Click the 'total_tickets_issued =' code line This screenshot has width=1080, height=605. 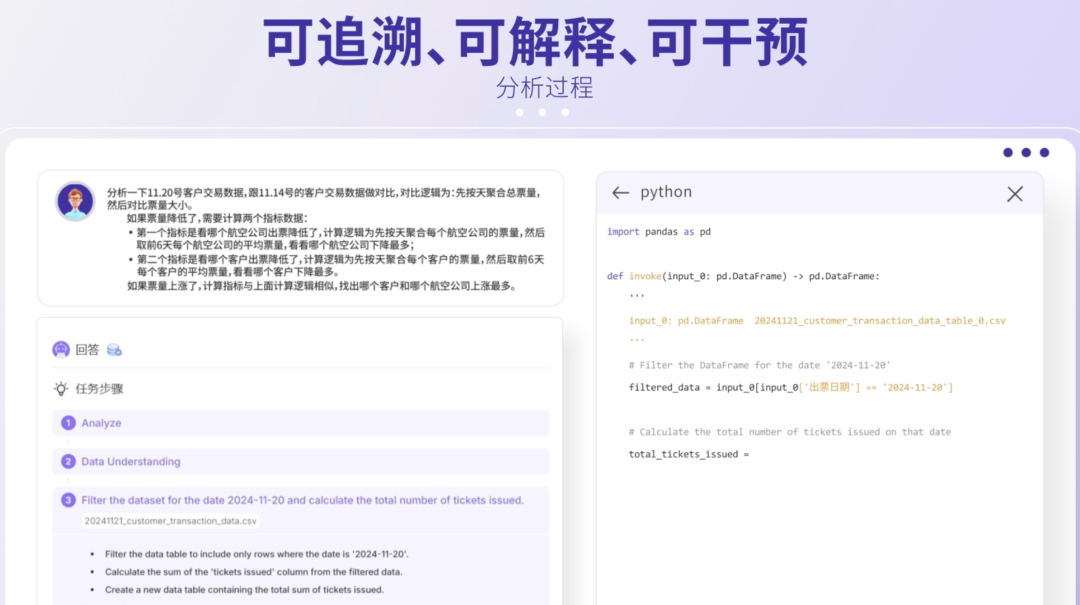pos(688,454)
